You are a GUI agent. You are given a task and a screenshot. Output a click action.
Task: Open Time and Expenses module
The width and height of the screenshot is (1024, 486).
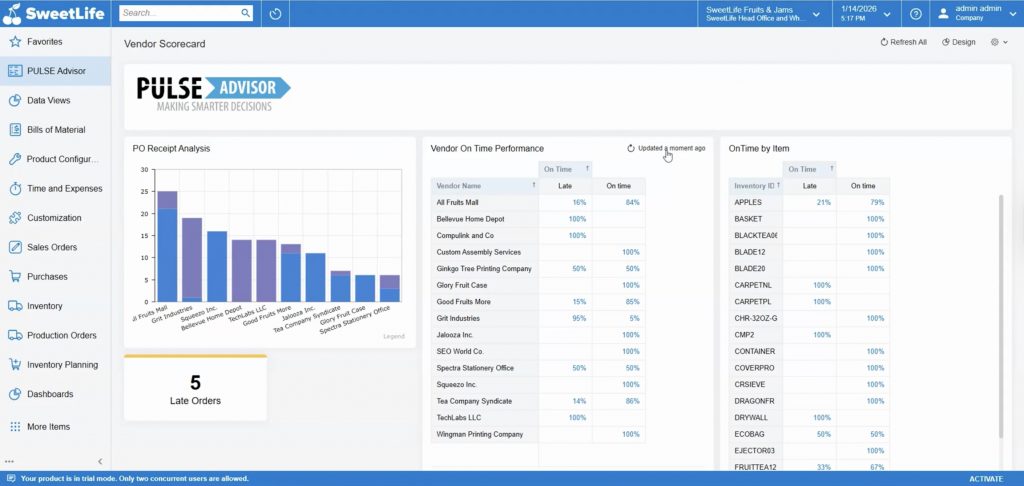pyautogui.click(x=63, y=188)
